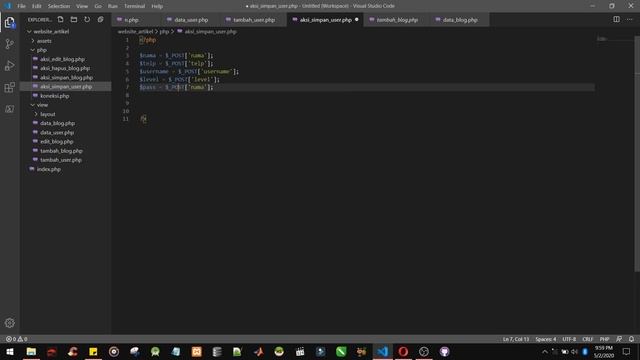Show hidden system tray icons
This screenshot has height=360, width=640.
coord(544,351)
